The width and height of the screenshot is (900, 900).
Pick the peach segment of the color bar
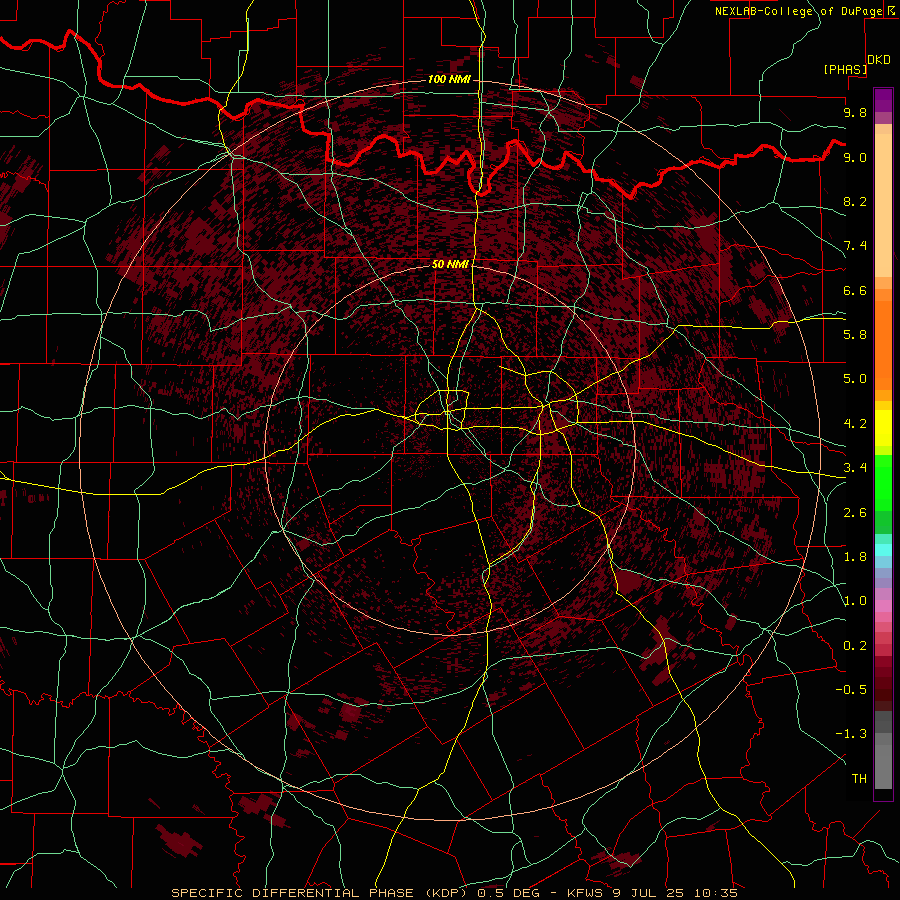point(883,205)
